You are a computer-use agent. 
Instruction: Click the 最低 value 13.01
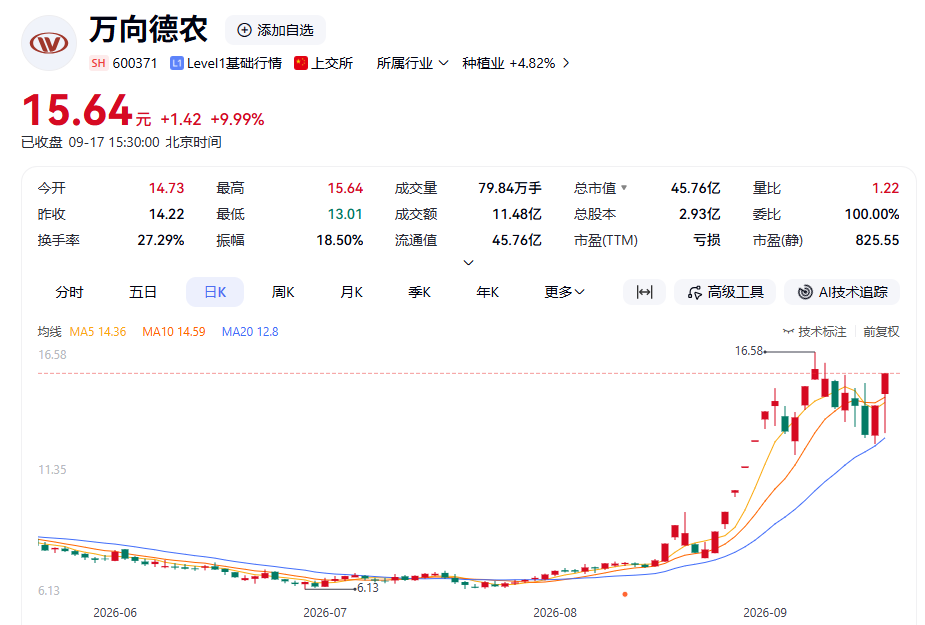pyautogui.click(x=345, y=214)
